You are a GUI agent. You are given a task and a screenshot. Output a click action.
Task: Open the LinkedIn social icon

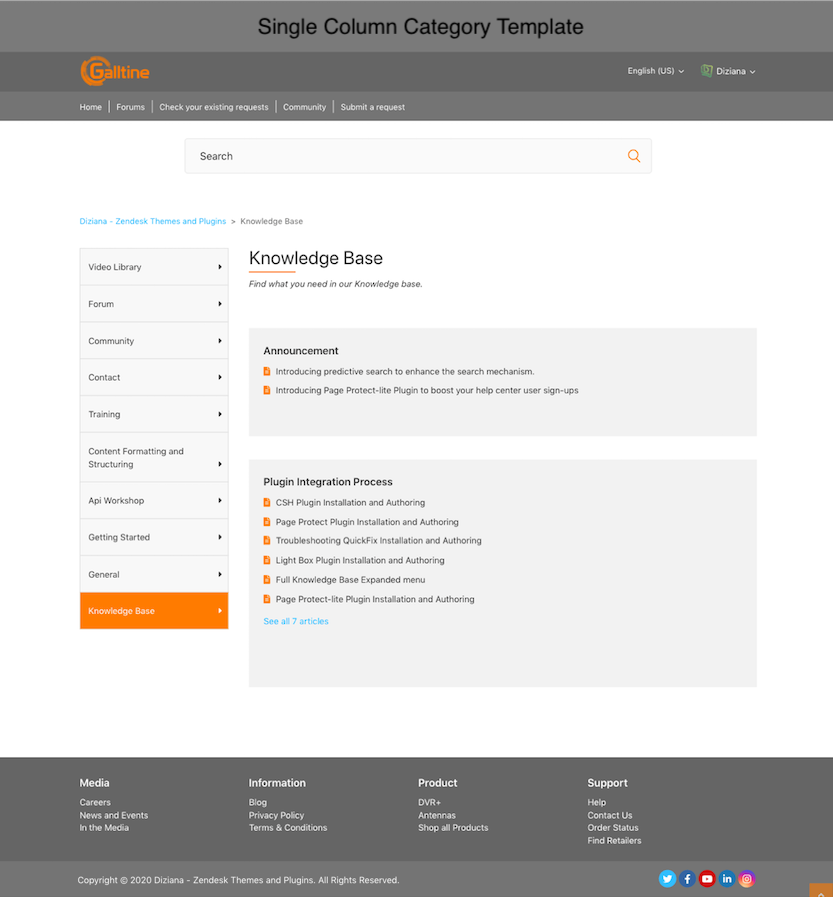(727, 879)
